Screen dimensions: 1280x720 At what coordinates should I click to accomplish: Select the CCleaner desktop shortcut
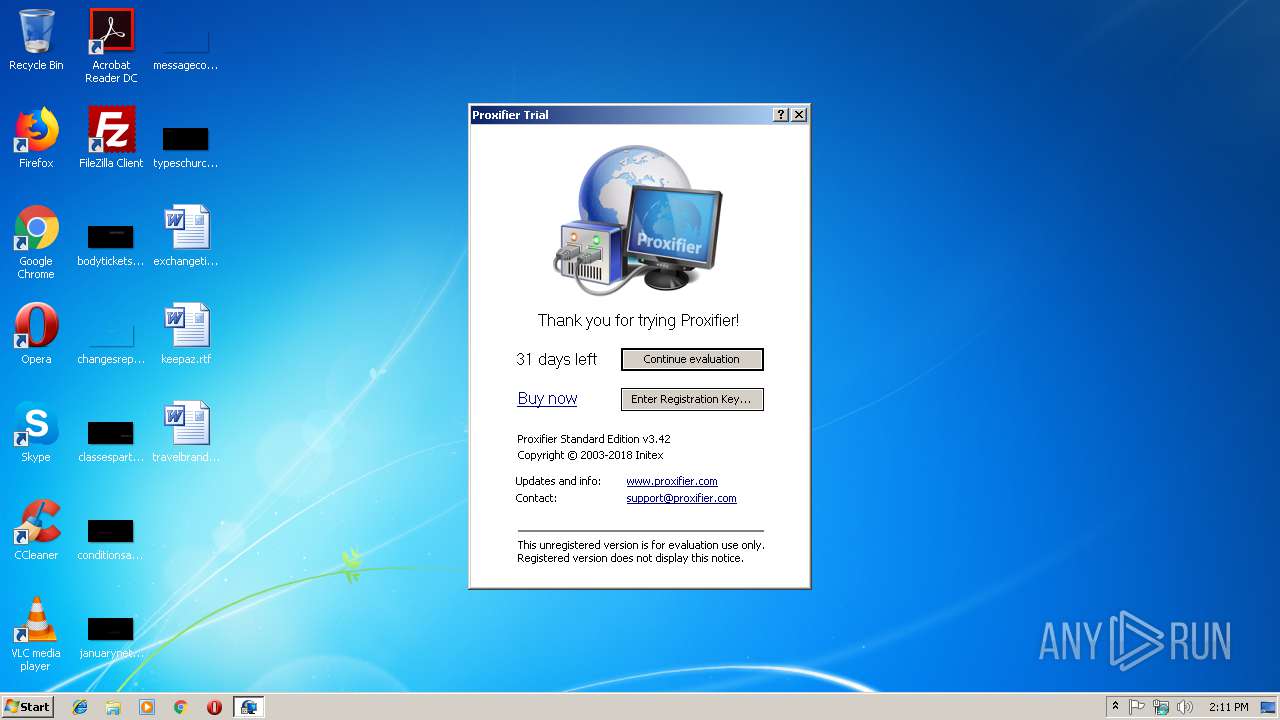36,530
